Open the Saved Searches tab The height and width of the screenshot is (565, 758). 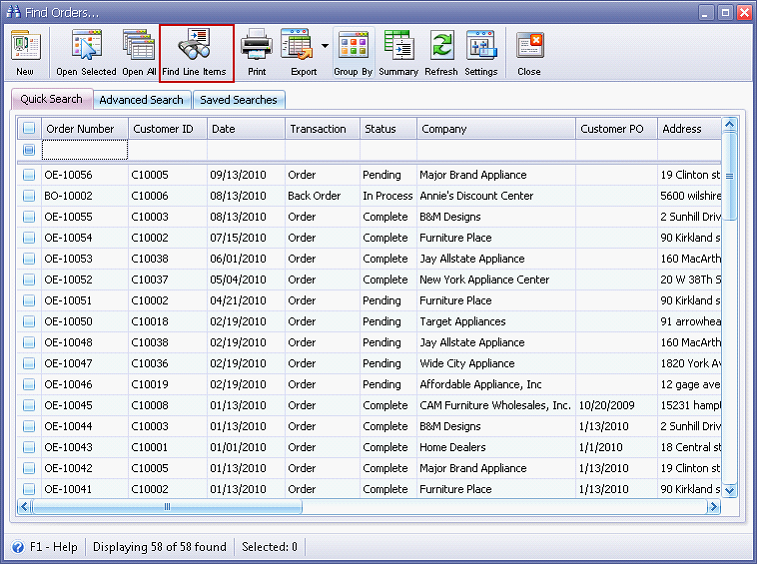[x=238, y=100]
